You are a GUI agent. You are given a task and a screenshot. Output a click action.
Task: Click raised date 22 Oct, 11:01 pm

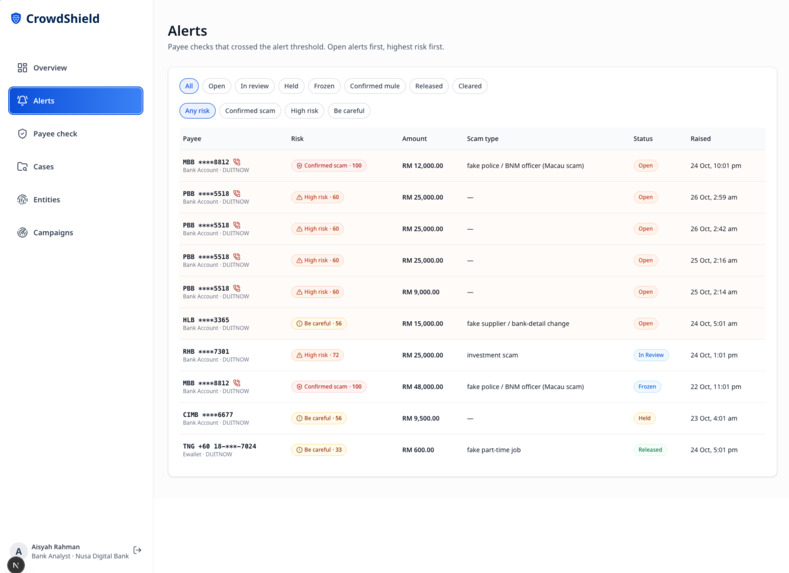(x=716, y=387)
